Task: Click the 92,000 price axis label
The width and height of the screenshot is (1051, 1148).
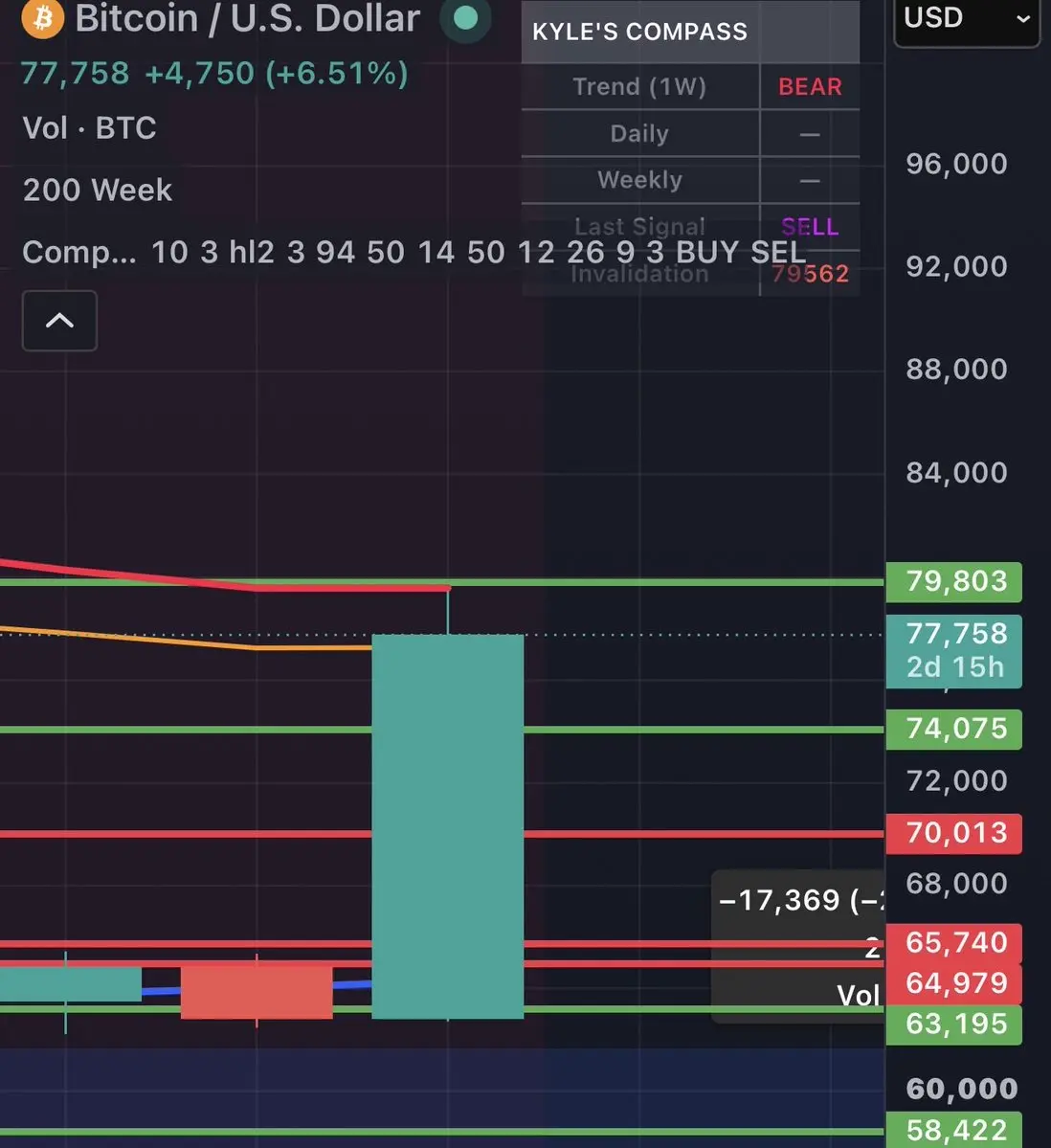Action: (x=956, y=266)
